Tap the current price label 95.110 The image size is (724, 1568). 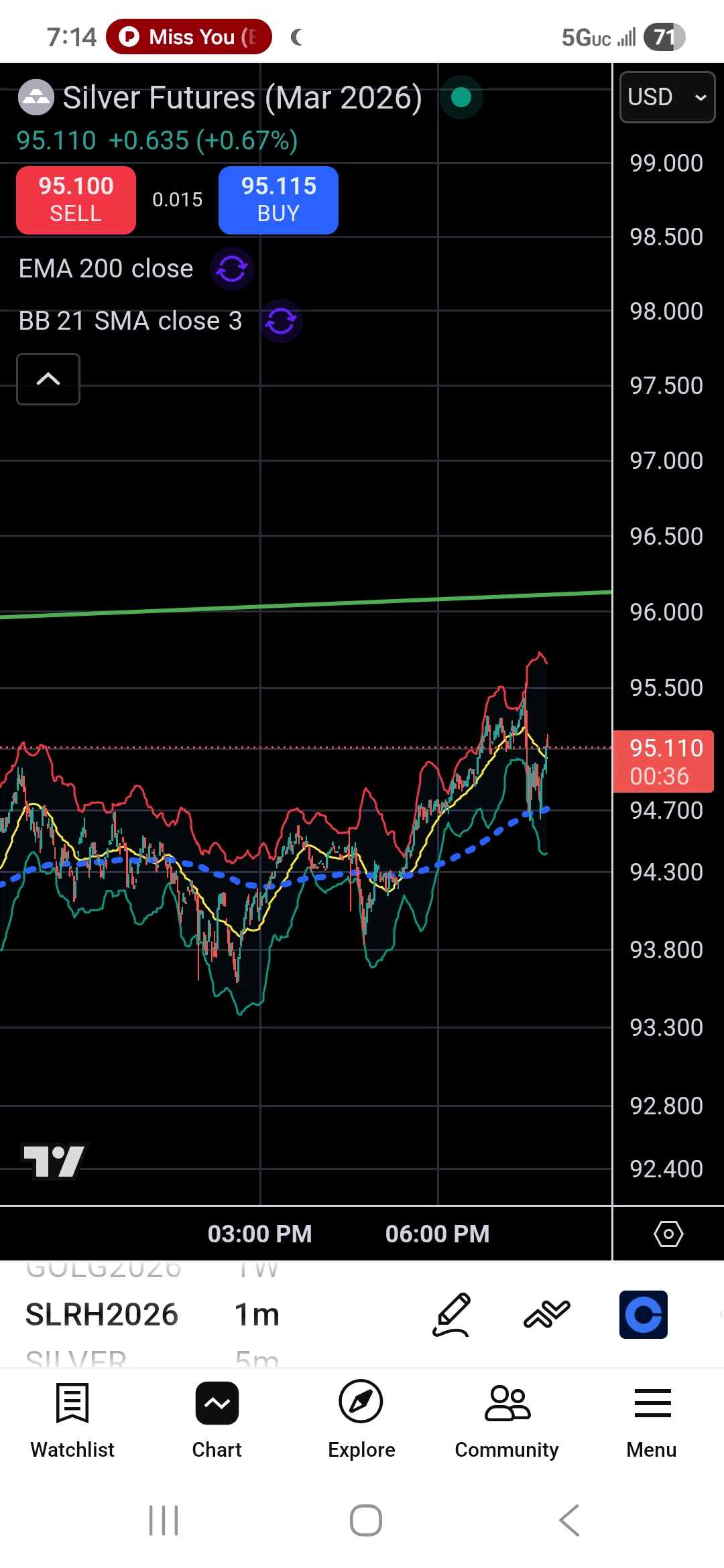click(664, 761)
